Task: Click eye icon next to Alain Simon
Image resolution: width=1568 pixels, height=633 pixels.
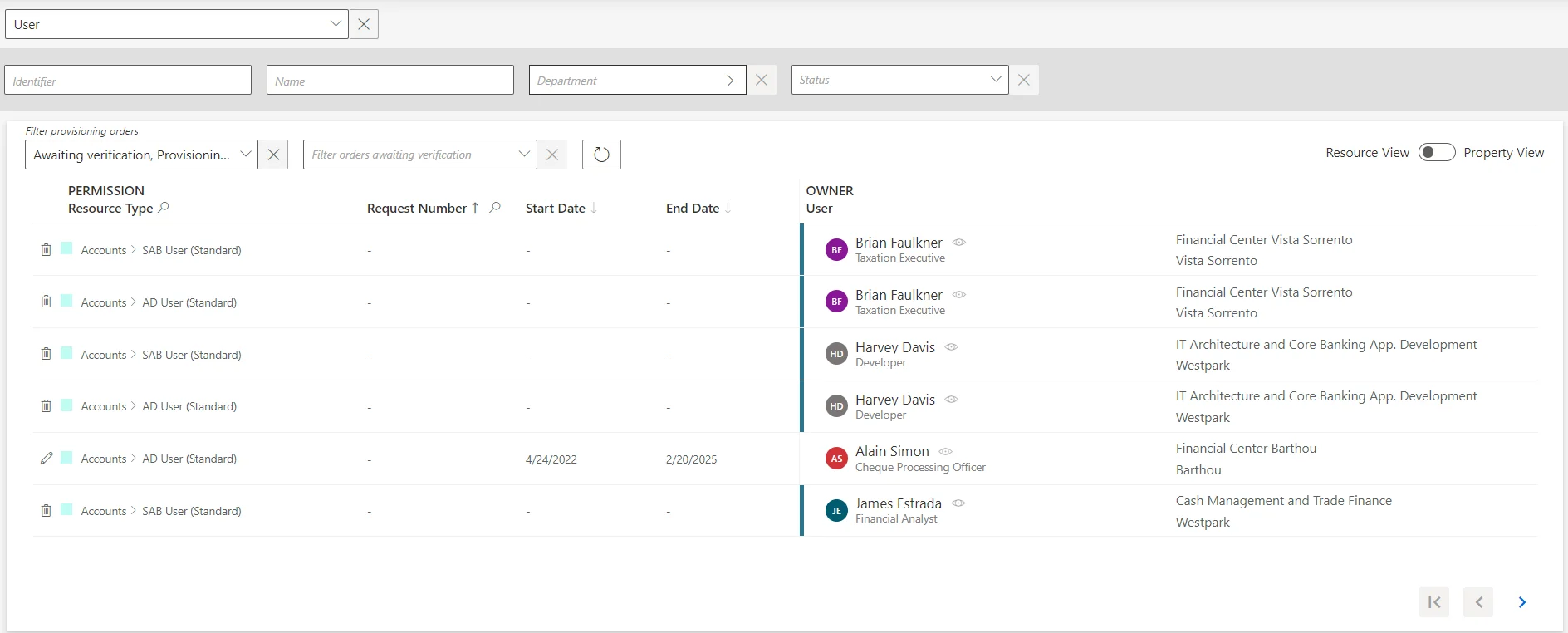Action: pos(945,451)
